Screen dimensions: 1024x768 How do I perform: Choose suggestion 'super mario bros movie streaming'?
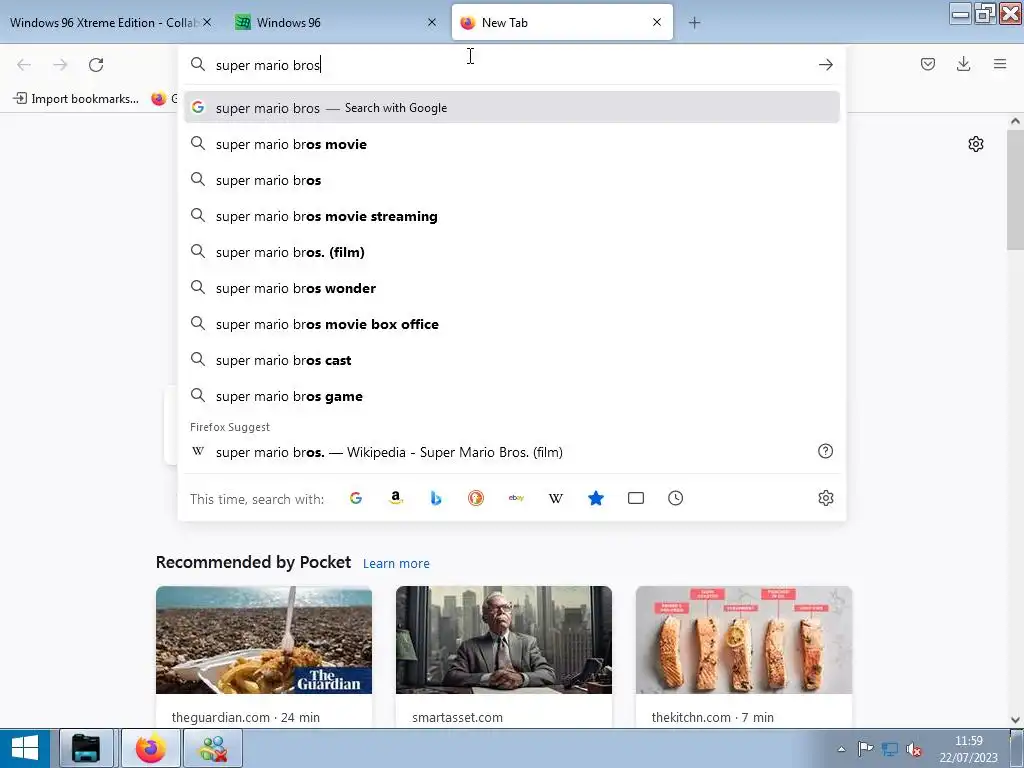tap(512, 216)
